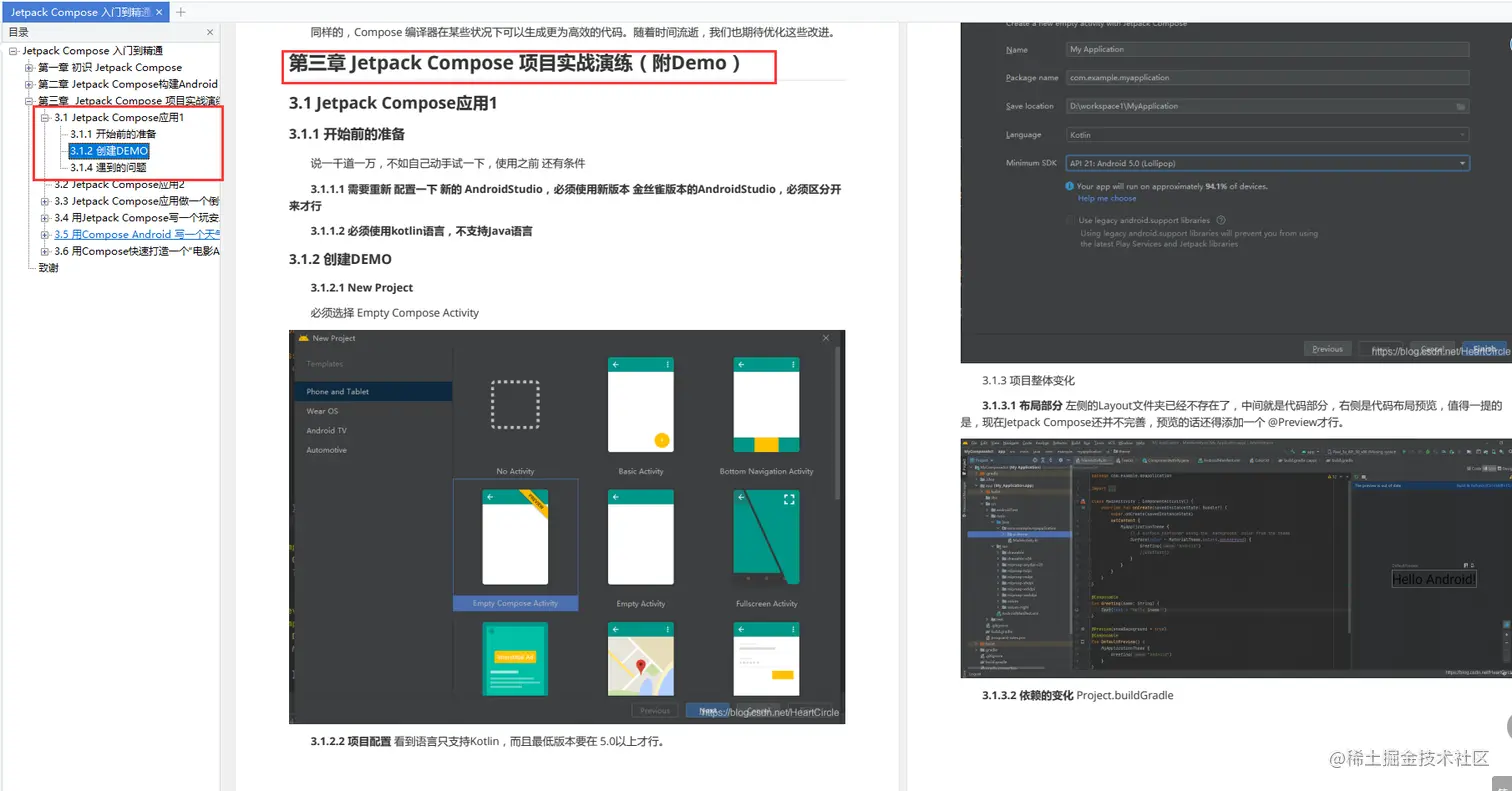Click Hello Android! preview in IDE image

click(x=1434, y=579)
